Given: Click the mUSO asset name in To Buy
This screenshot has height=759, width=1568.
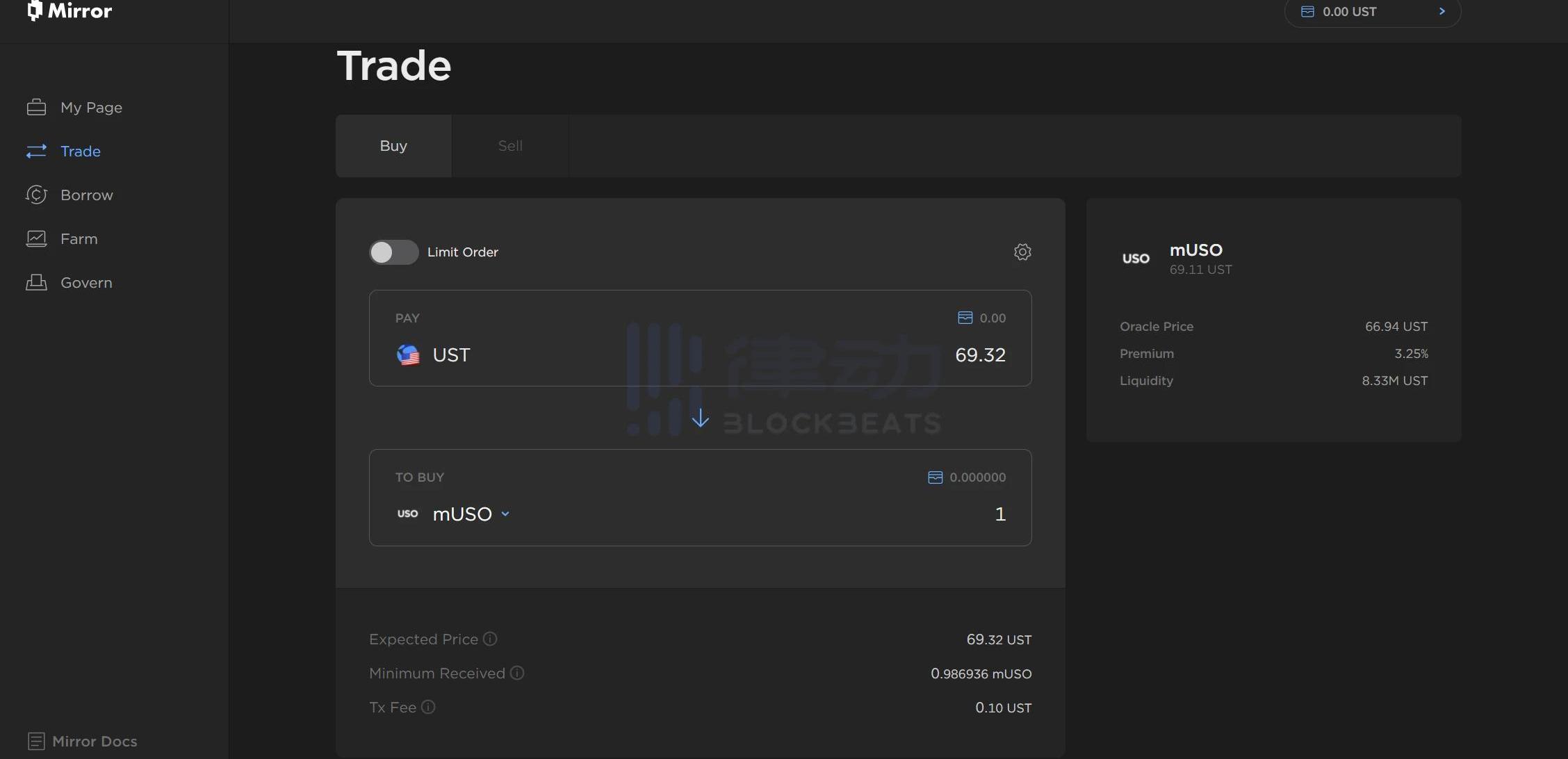Looking at the screenshot, I should point(462,514).
